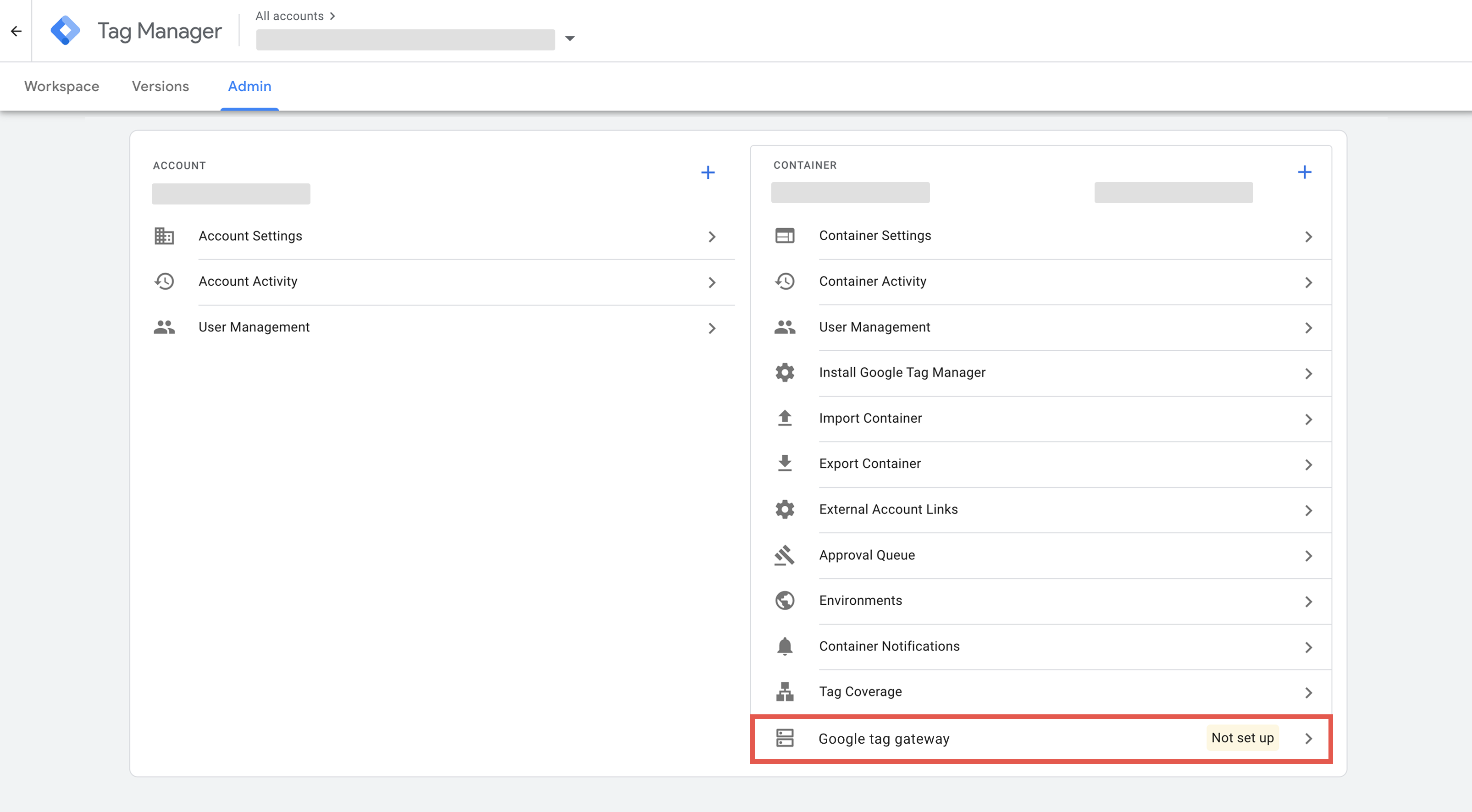
Task: Expand Install Google Tag Manager chevron
Action: tap(1309, 374)
